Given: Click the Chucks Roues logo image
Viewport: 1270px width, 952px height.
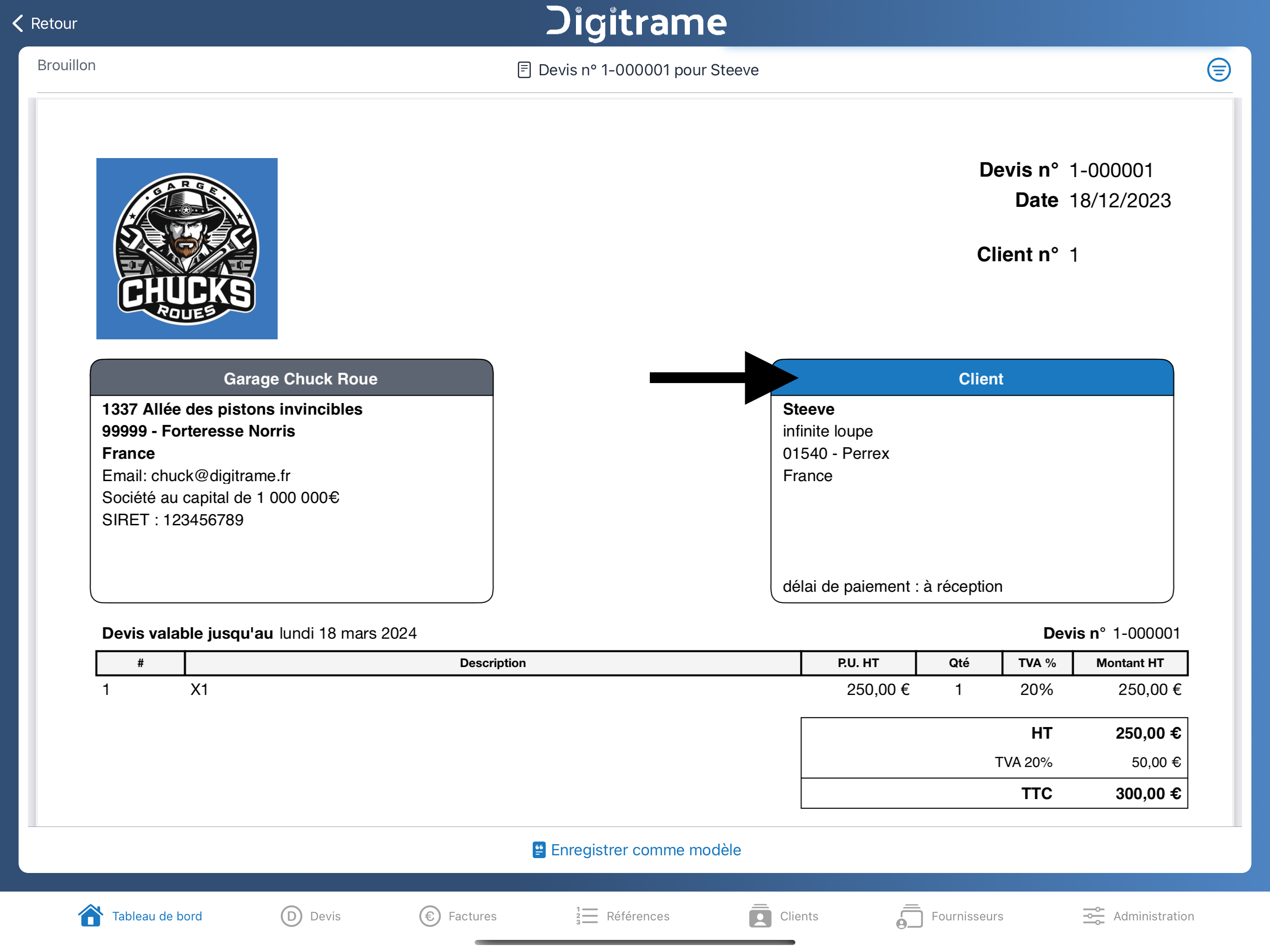Looking at the screenshot, I should coord(186,249).
